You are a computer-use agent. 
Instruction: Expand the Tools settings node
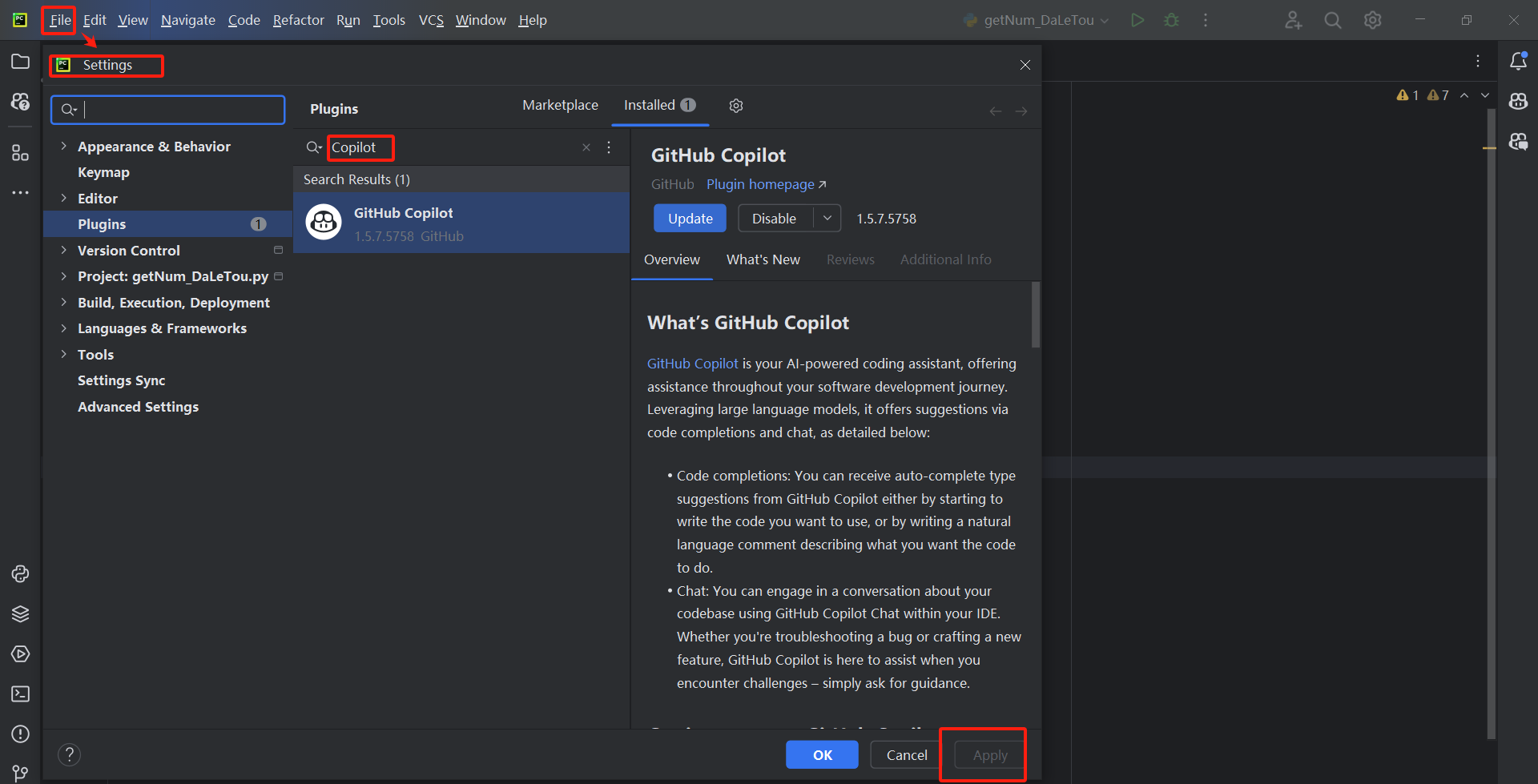coord(64,355)
